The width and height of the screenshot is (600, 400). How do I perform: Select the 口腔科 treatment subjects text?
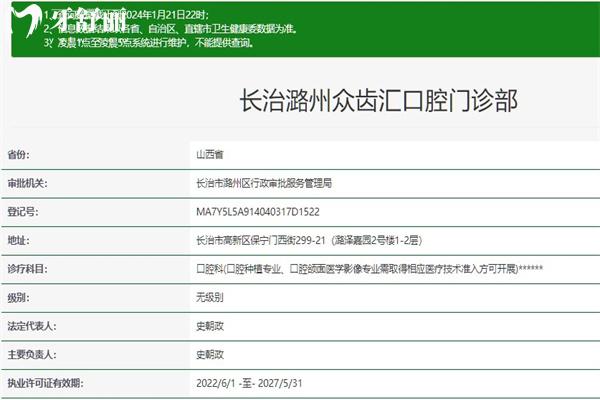(370, 269)
